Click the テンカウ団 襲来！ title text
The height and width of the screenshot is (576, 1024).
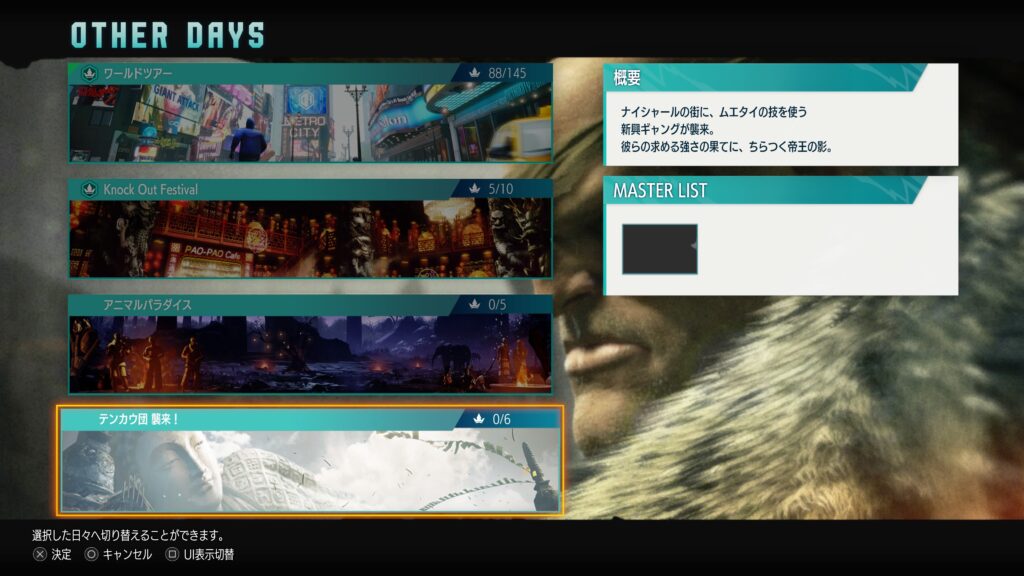click(x=138, y=419)
